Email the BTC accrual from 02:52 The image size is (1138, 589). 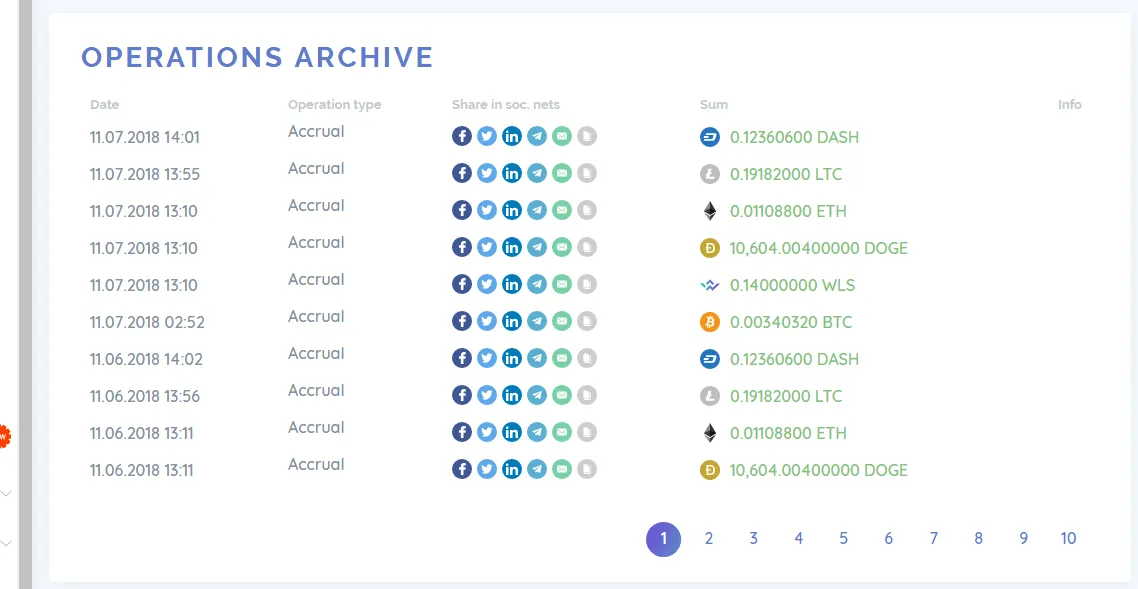pos(562,321)
